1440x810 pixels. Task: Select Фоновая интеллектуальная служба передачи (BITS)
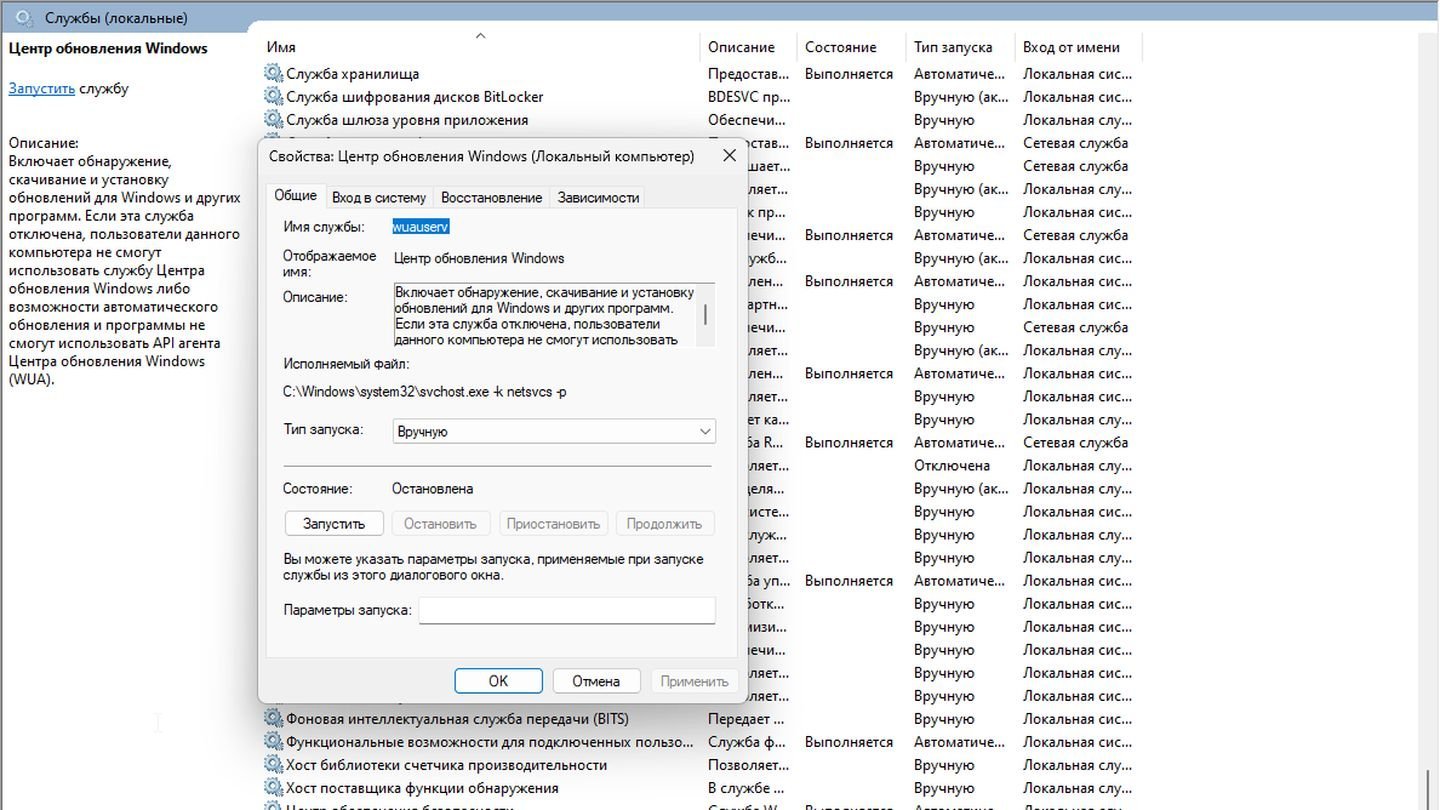tap(457, 718)
